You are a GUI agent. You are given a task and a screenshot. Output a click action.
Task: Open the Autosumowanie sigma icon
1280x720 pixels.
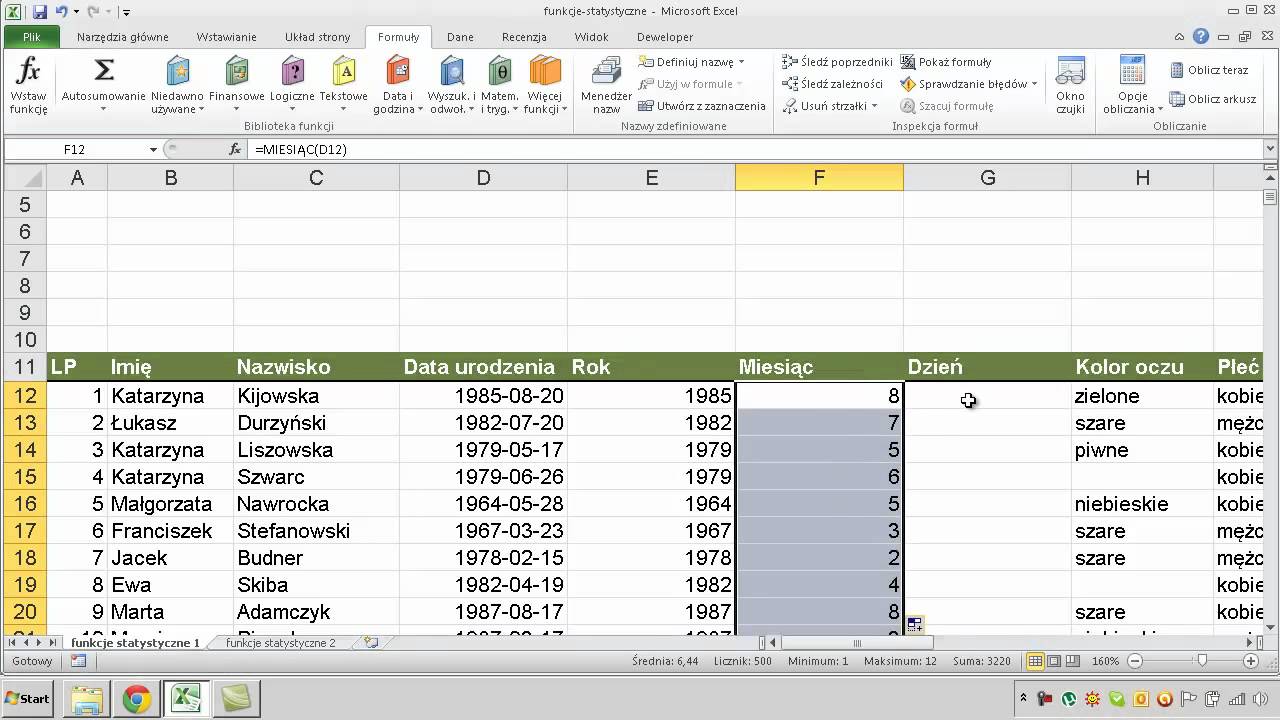[104, 72]
